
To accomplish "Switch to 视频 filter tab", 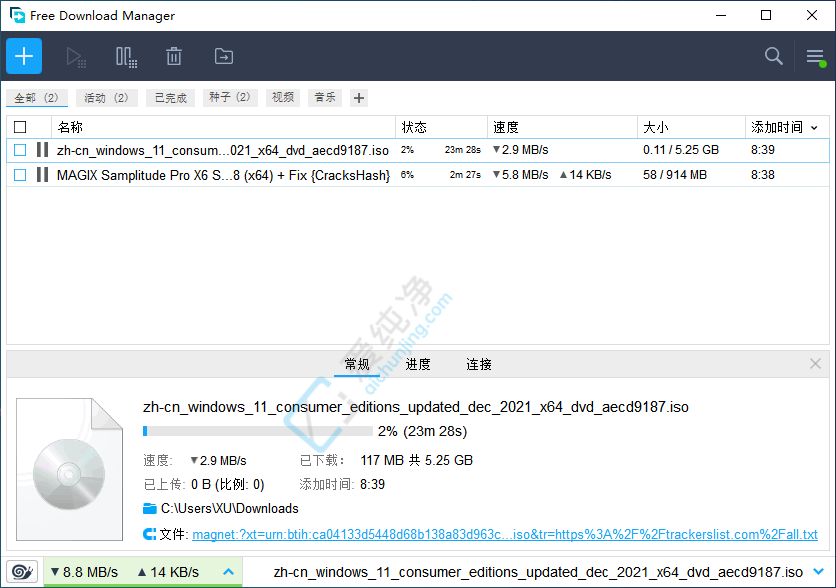I will click(x=283, y=97).
